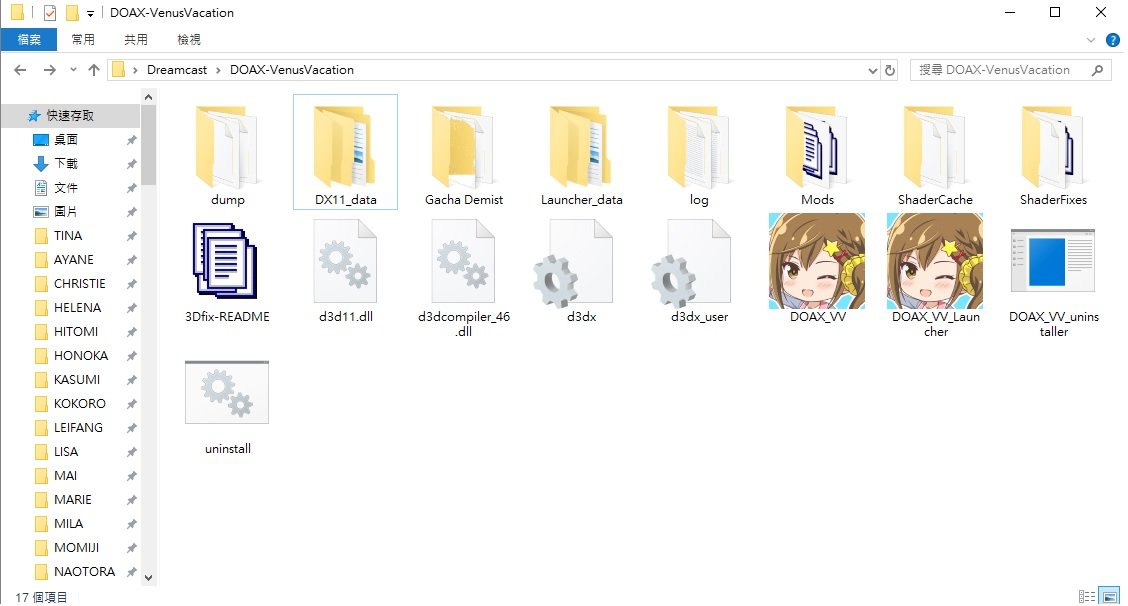Select the uninstall settings file
This screenshot has height=606, width=1128.
tap(227, 407)
